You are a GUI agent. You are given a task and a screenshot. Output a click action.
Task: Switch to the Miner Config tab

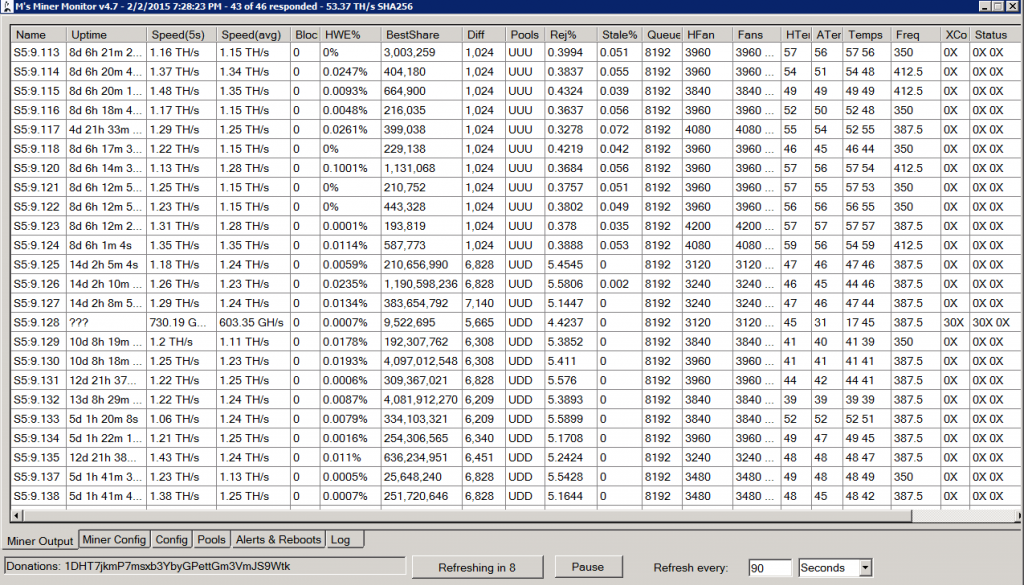tap(114, 540)
